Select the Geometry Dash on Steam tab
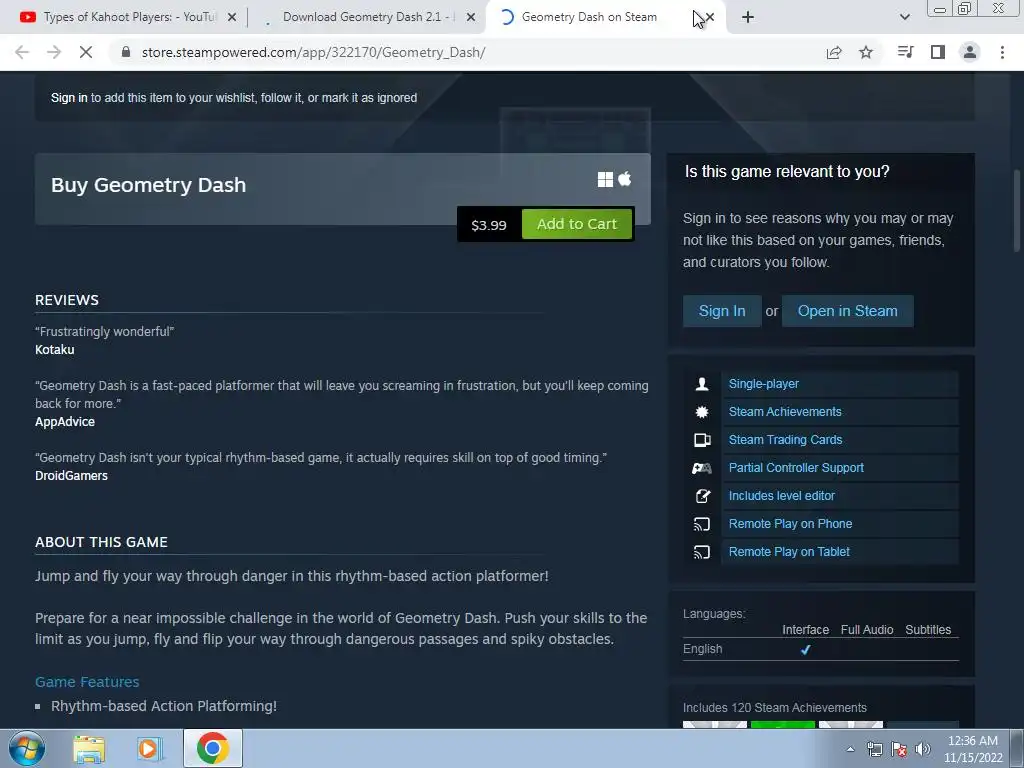1024x768 pixels. click(x=589, y=17)
